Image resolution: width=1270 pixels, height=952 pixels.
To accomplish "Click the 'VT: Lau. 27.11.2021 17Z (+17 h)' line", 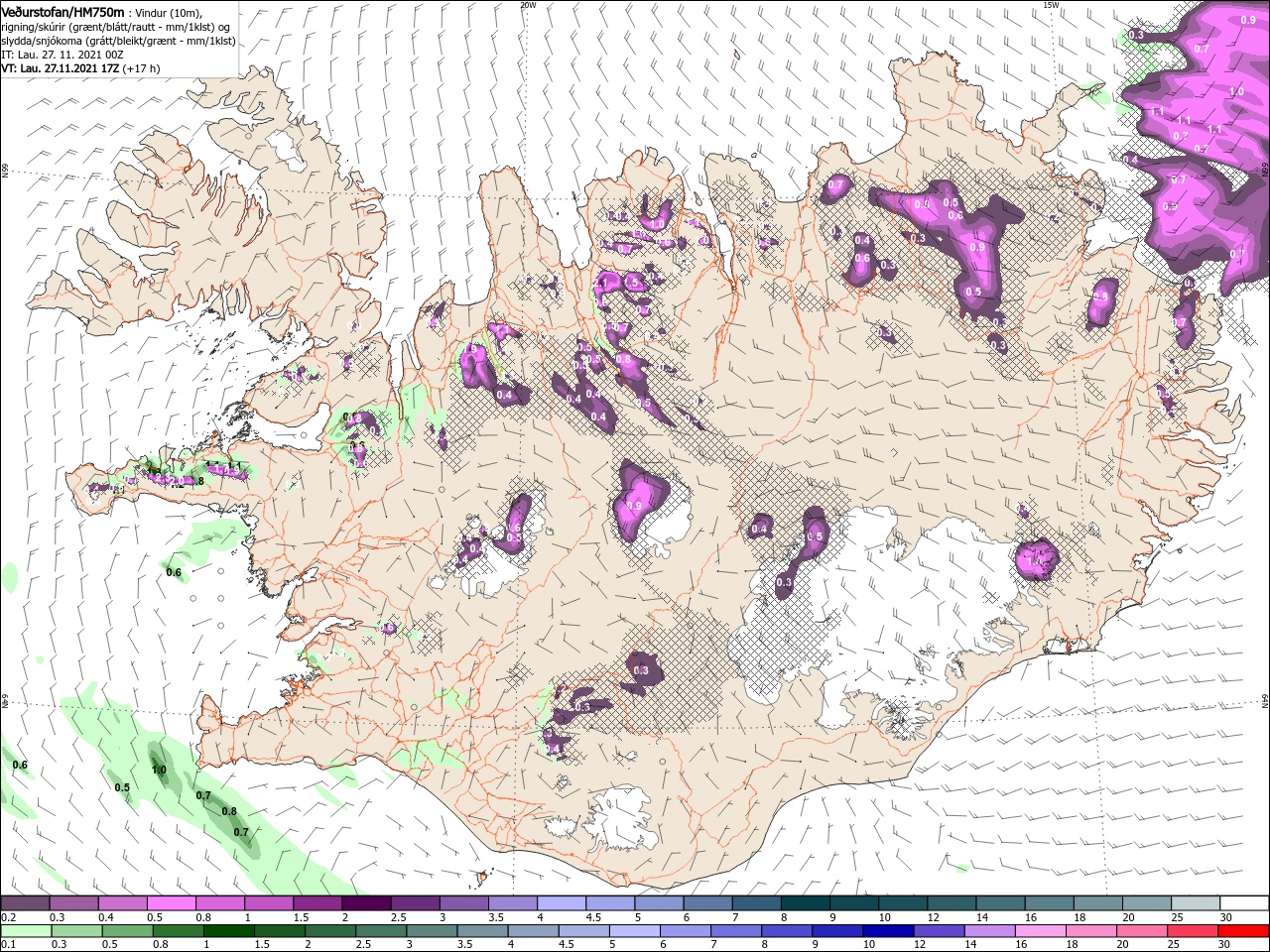I will (80, 68).
